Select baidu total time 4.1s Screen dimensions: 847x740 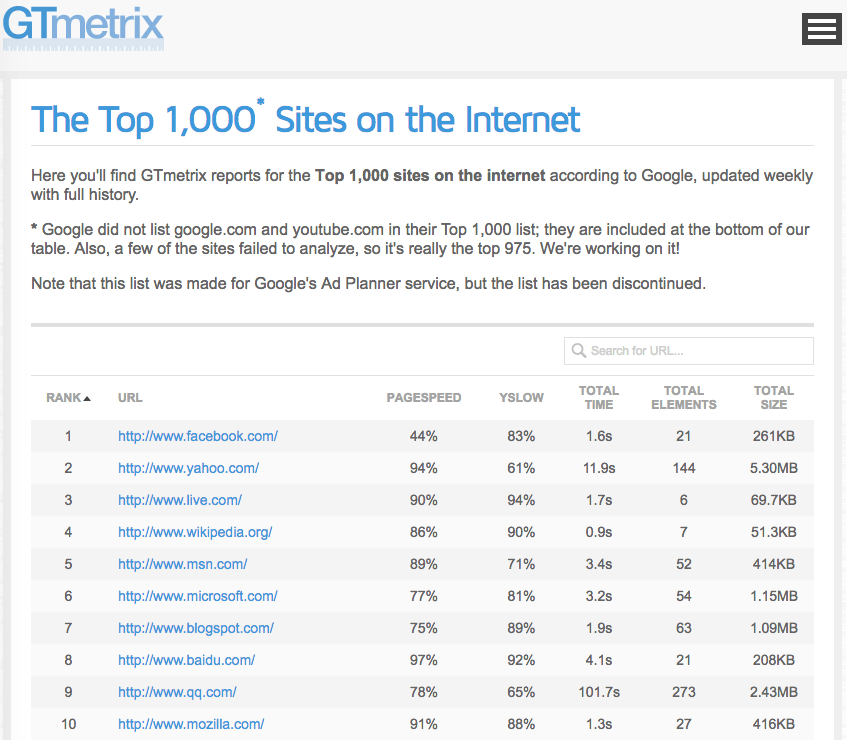[x=599, y=660]
